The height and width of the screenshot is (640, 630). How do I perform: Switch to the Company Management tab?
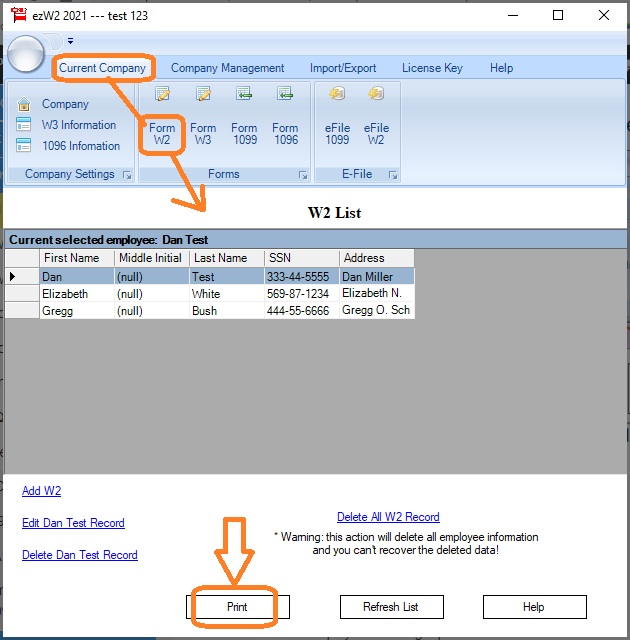coord(227,68)
